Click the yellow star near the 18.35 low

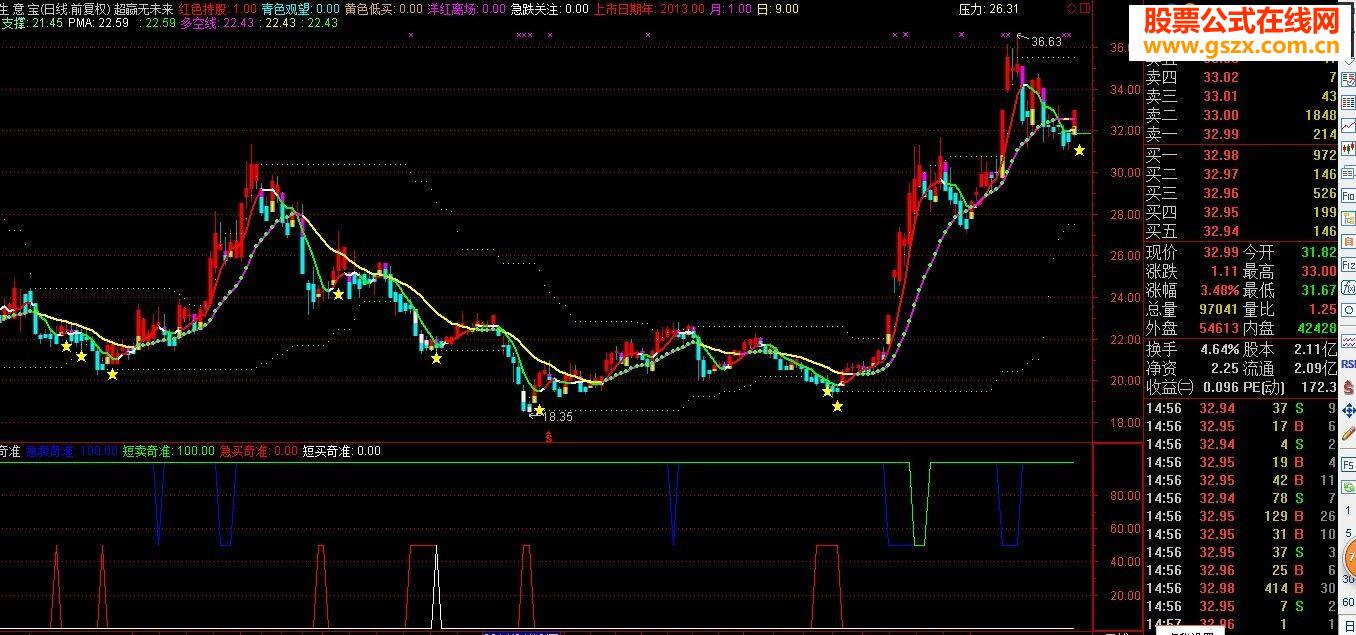click(x=539, y=410)
